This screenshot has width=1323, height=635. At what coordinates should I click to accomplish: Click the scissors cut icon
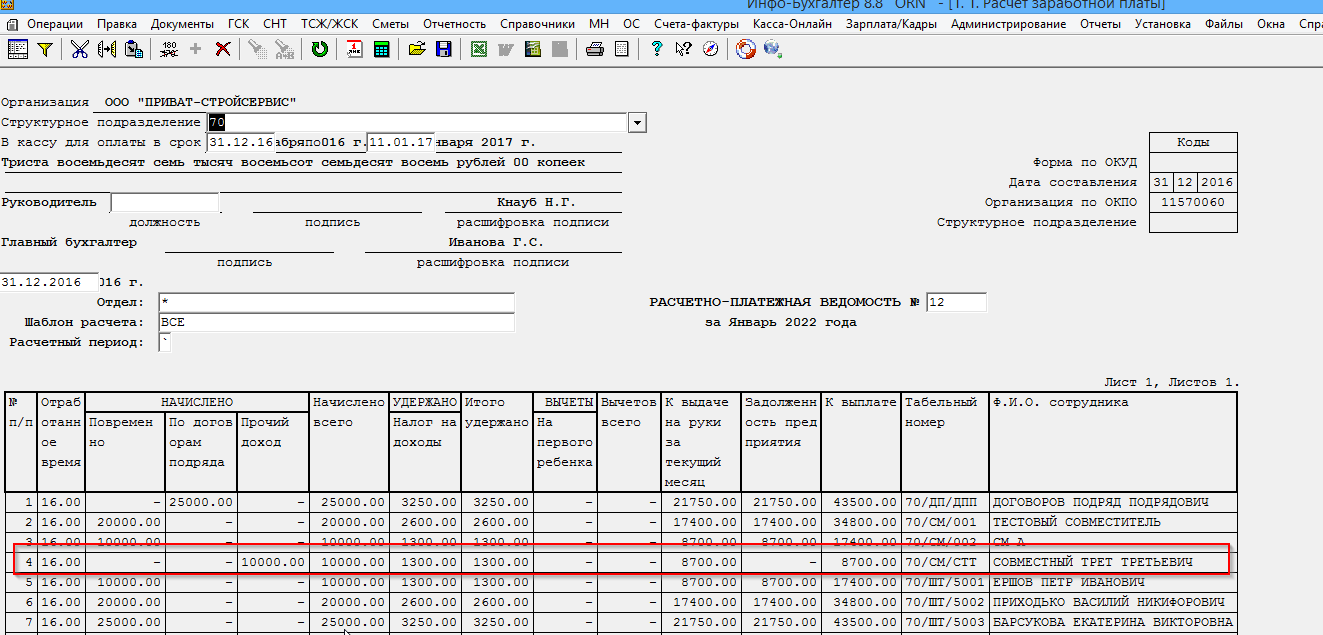click(80, 48)
